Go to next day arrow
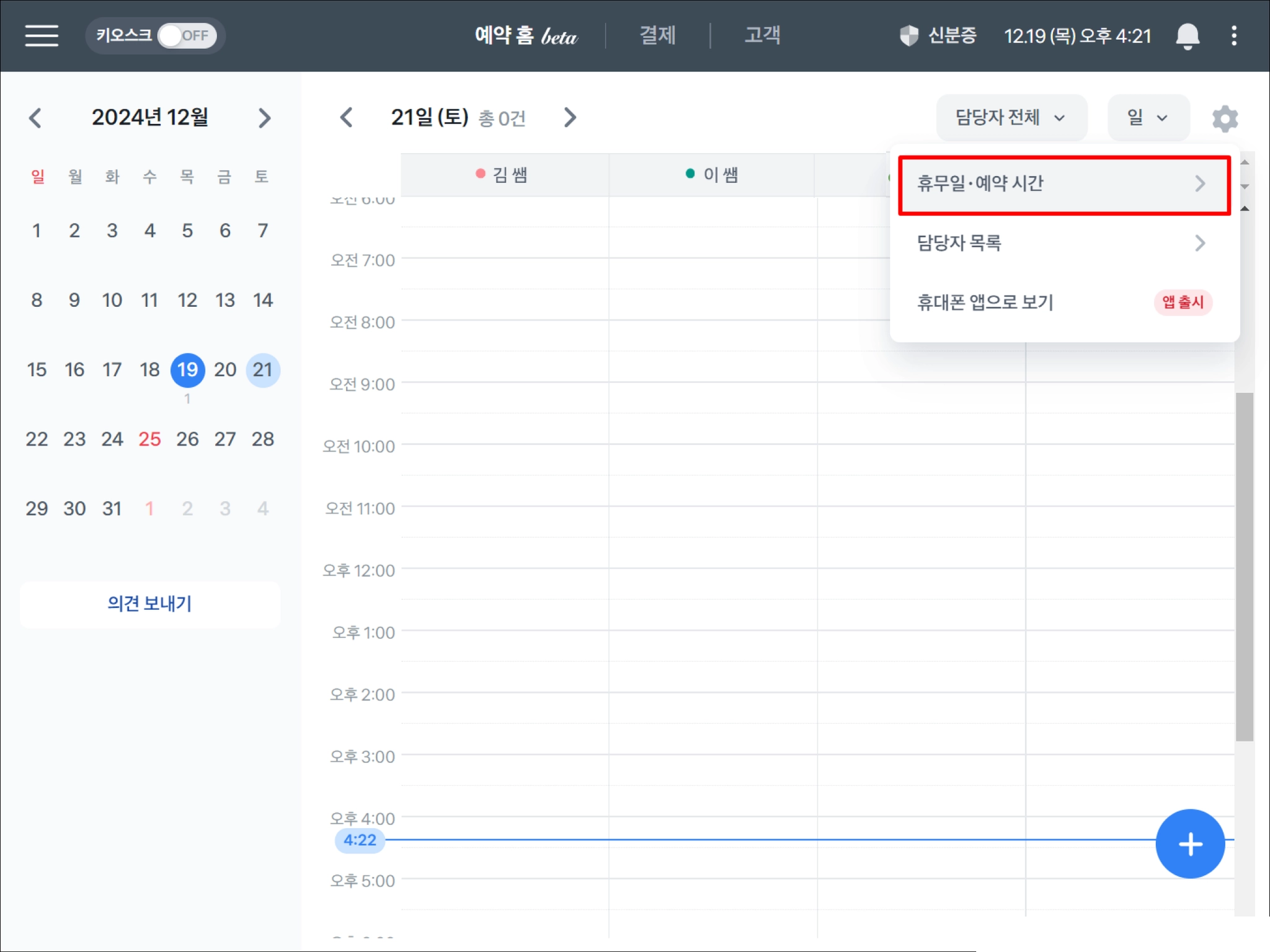The width and height of the screenshot is (1270, 952). pos(569,117)
